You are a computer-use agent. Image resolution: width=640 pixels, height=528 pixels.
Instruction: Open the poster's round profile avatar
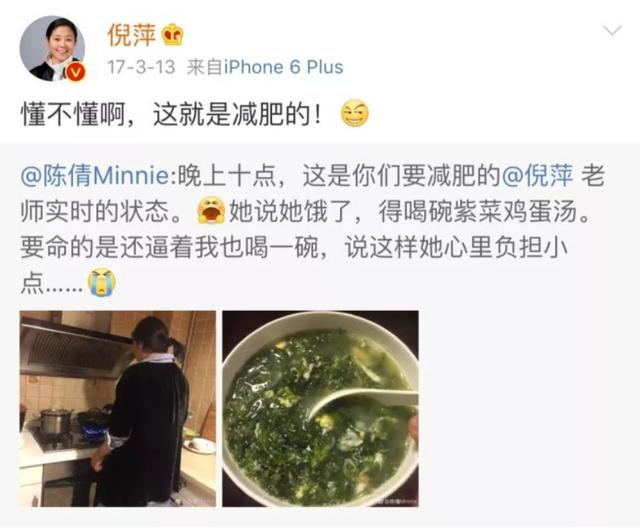(53, 49)
